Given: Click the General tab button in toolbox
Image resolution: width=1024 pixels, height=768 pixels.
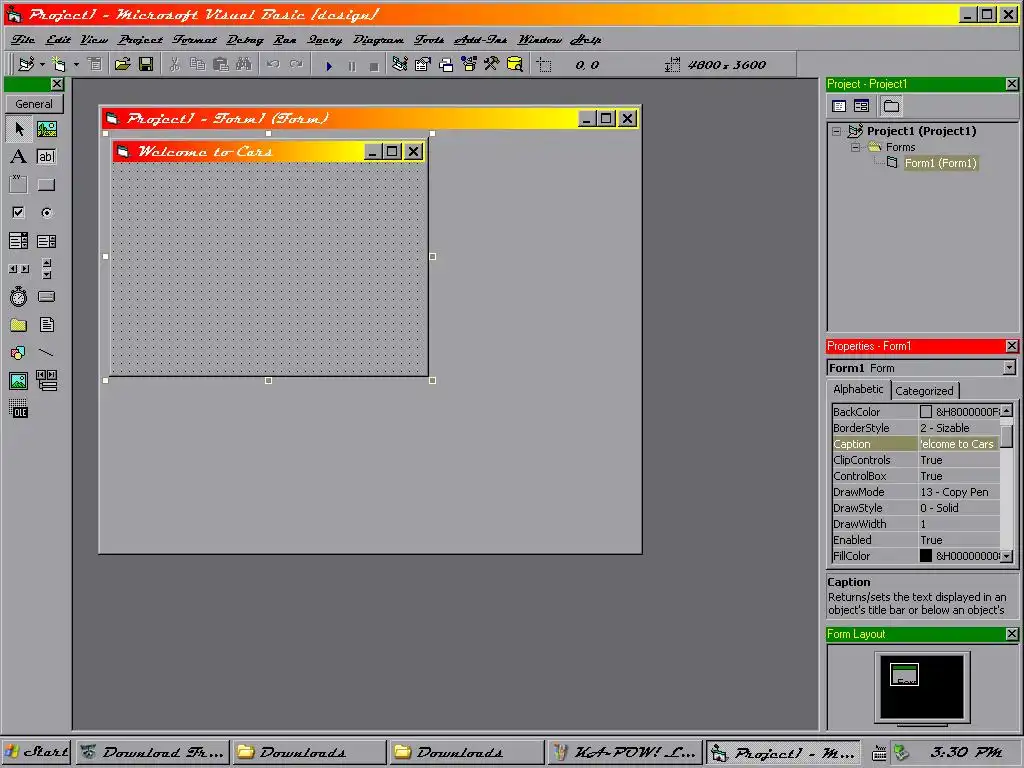Looking at the screenshot, I should point(35,104).
